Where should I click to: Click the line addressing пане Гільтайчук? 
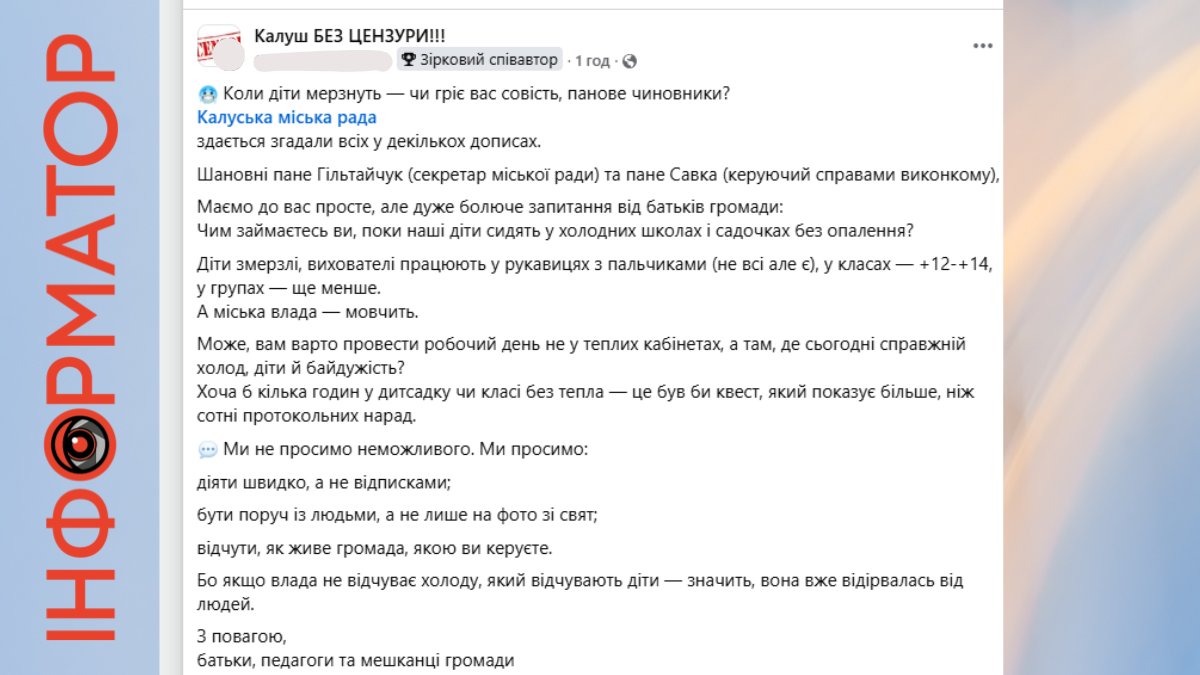pos(598,175)
